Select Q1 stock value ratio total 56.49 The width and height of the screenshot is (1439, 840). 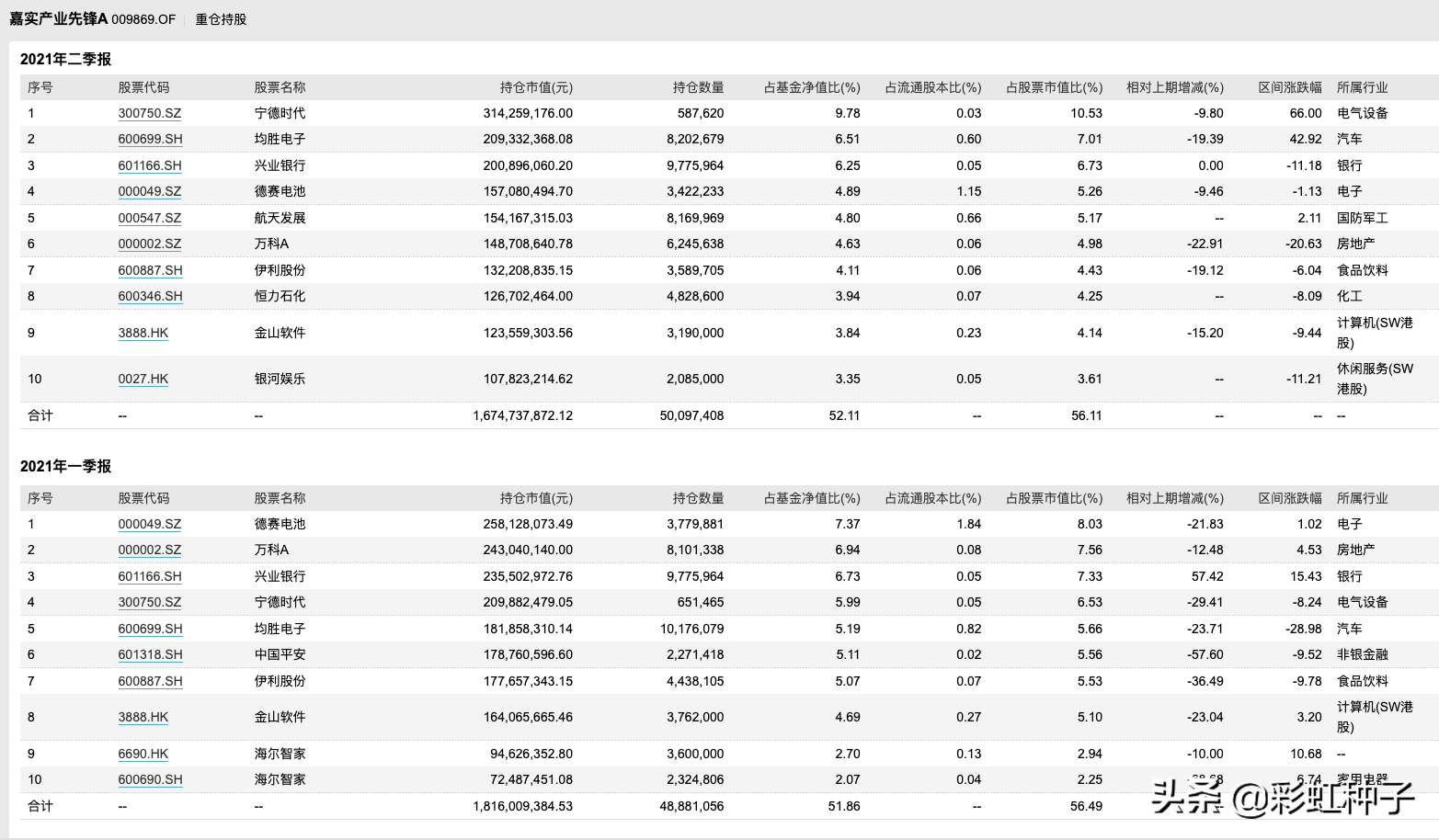point(1087,806)
